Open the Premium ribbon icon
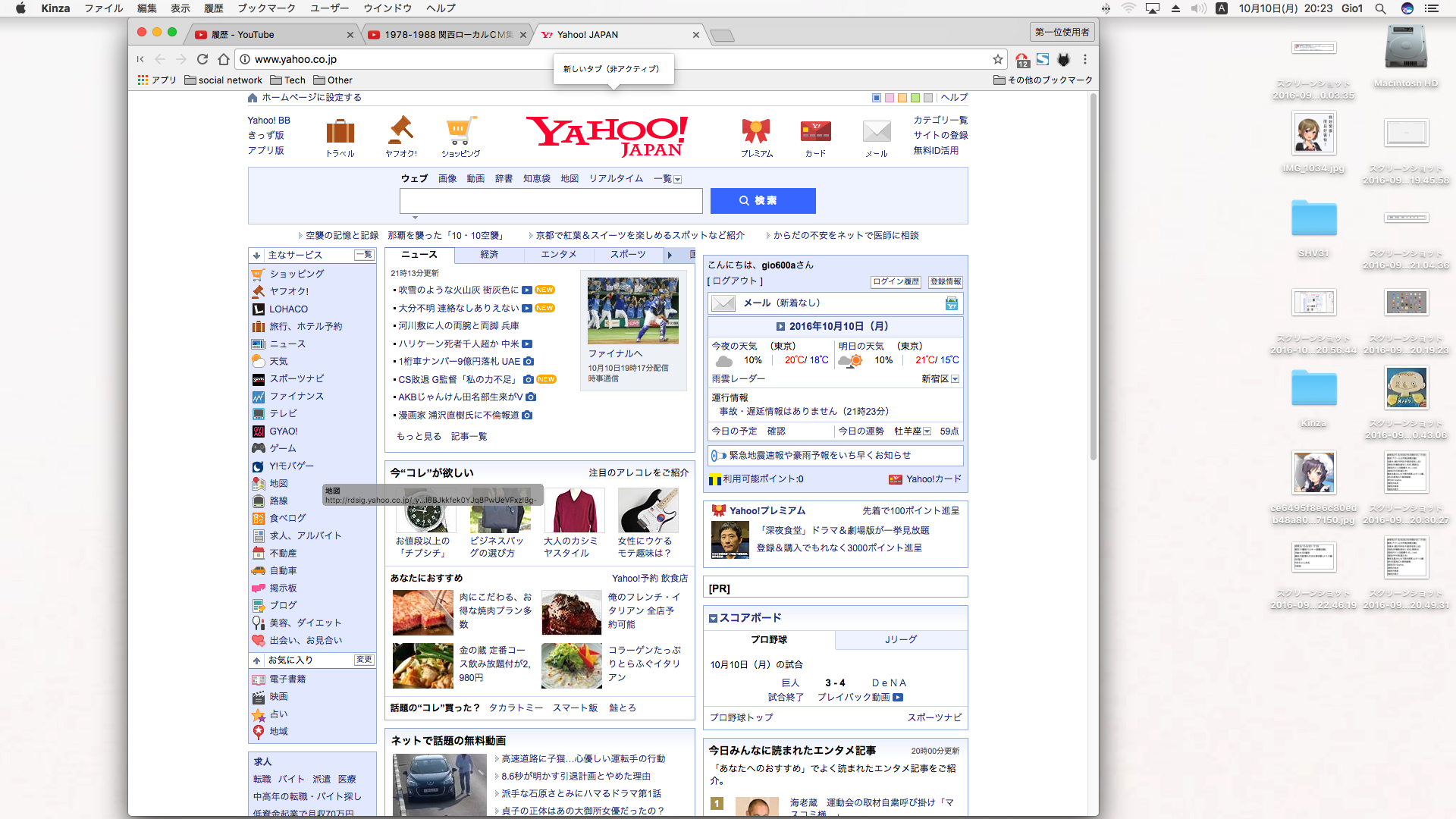Viewport: 1456px width, 819px height. (x=756, y=131)
